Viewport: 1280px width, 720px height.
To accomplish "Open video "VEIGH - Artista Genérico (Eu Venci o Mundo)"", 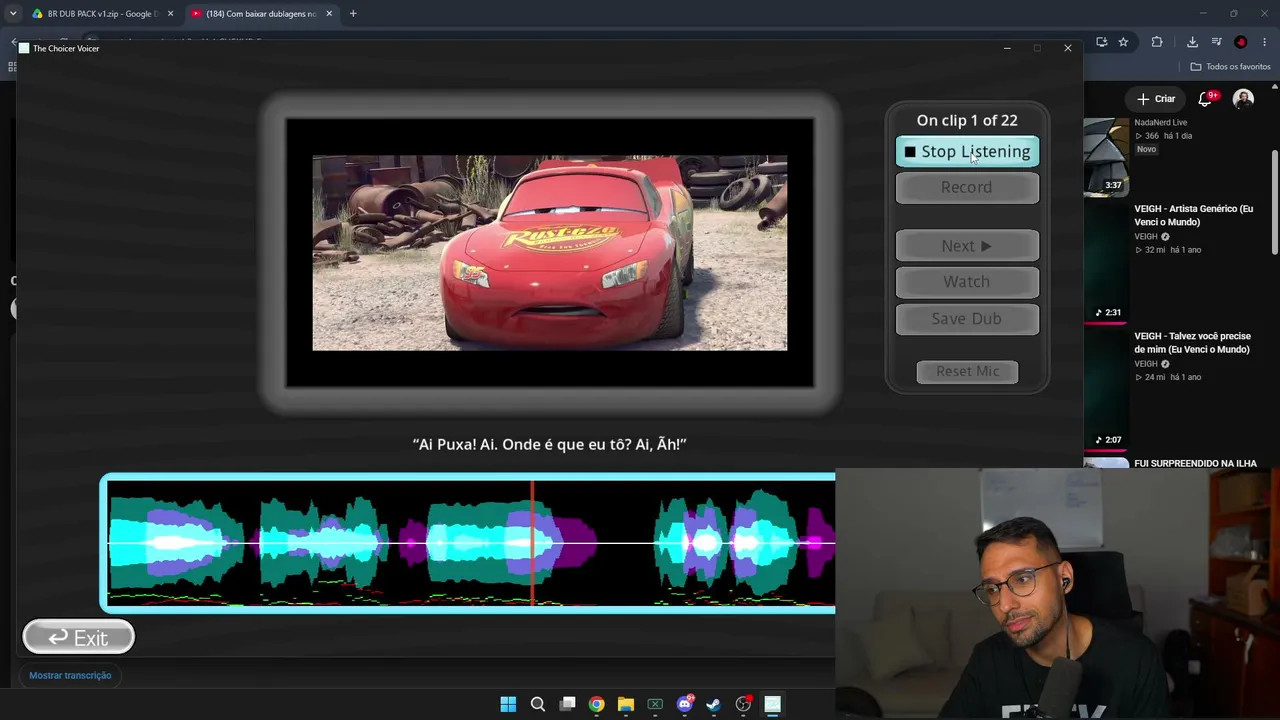I will [1193, 215].
